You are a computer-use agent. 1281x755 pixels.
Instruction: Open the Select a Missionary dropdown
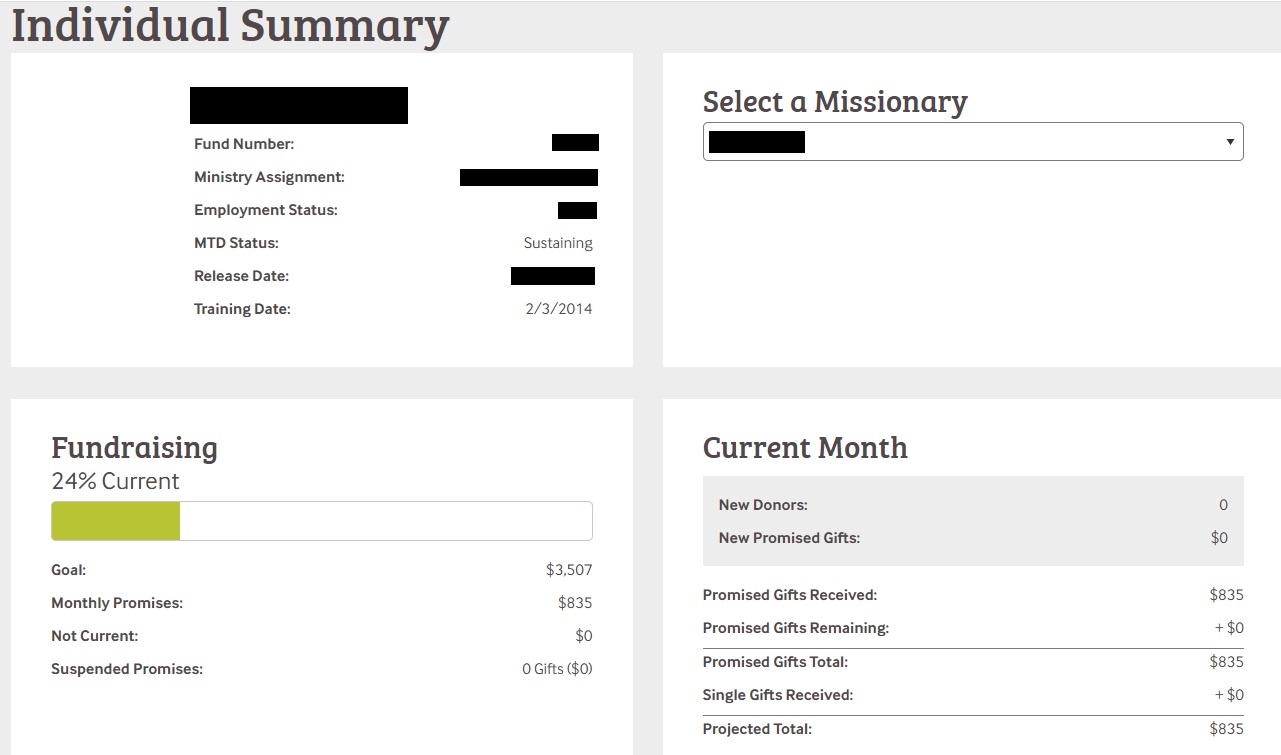pyautogui.click(x=972, y=142)
